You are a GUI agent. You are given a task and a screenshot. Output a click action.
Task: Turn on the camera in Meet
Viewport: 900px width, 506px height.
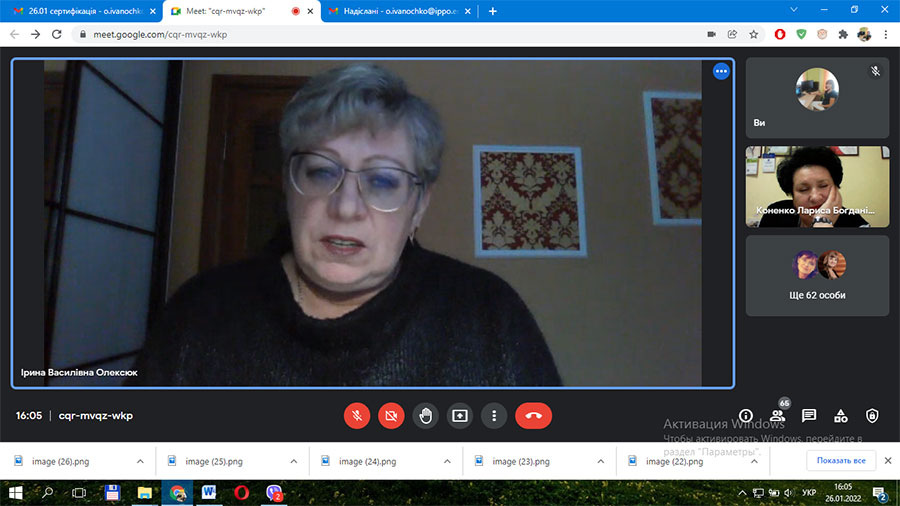point(391,415)
